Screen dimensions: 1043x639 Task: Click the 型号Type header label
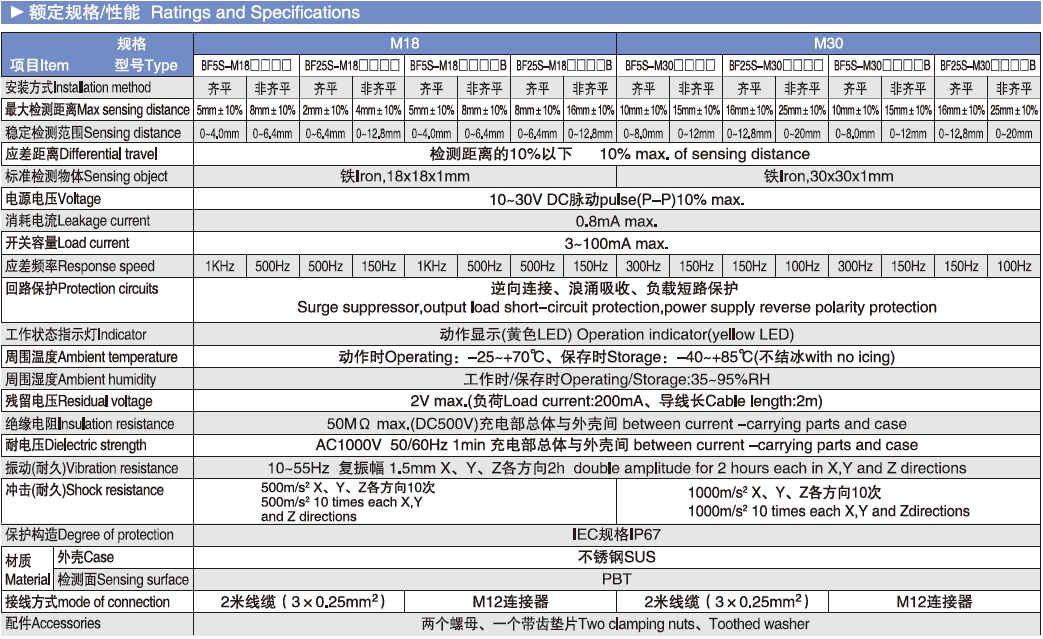(x=145, y=65)
